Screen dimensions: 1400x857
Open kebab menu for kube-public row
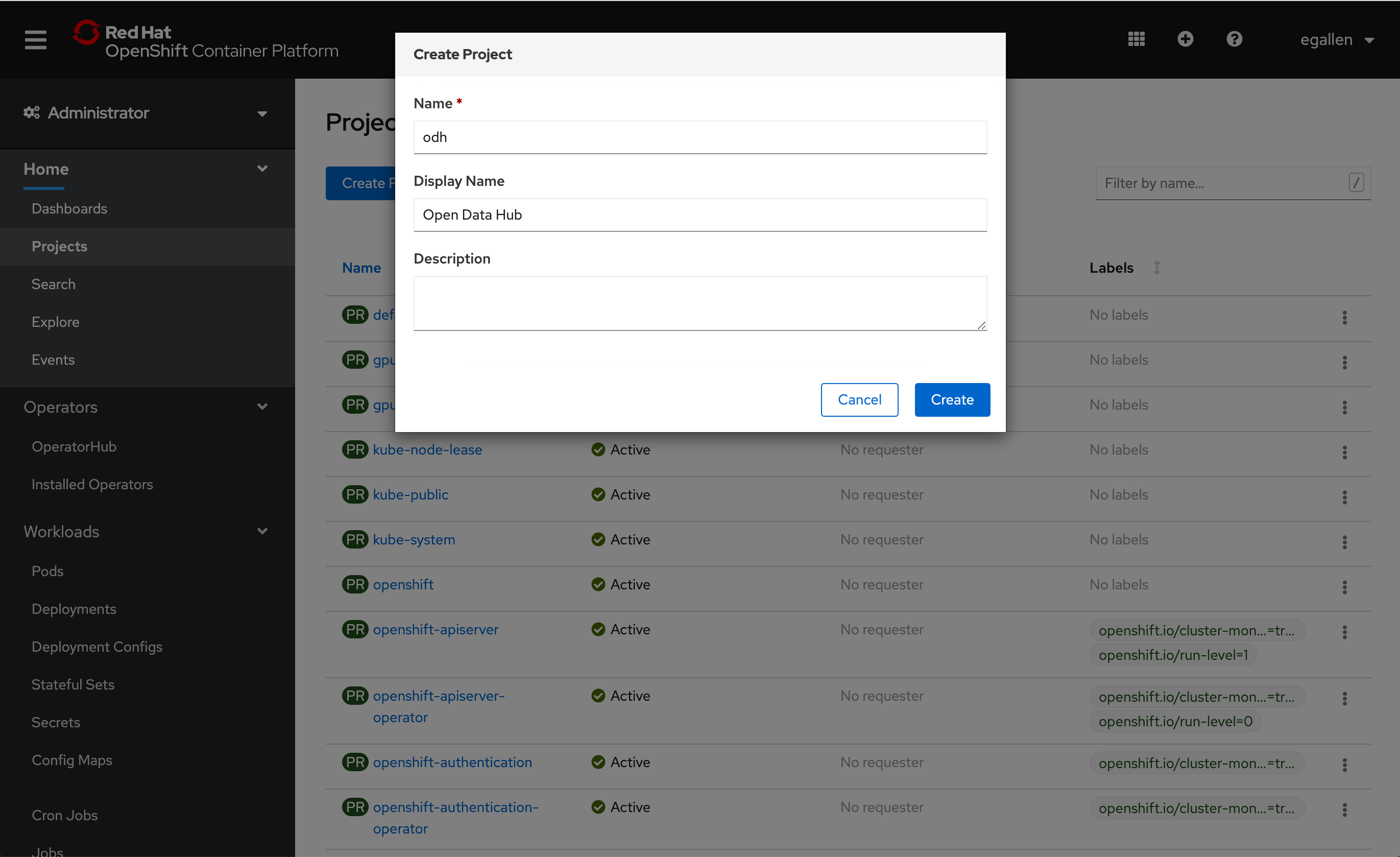tap(1345, 497)
